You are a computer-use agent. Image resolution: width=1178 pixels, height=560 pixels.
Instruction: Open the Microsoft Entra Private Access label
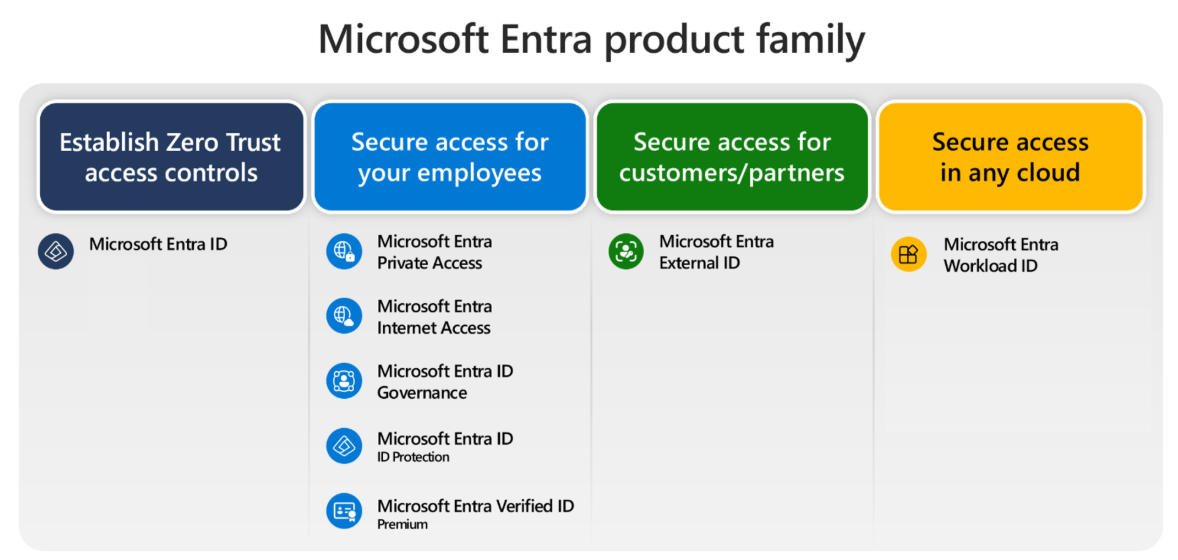click(x=434, y=252)
